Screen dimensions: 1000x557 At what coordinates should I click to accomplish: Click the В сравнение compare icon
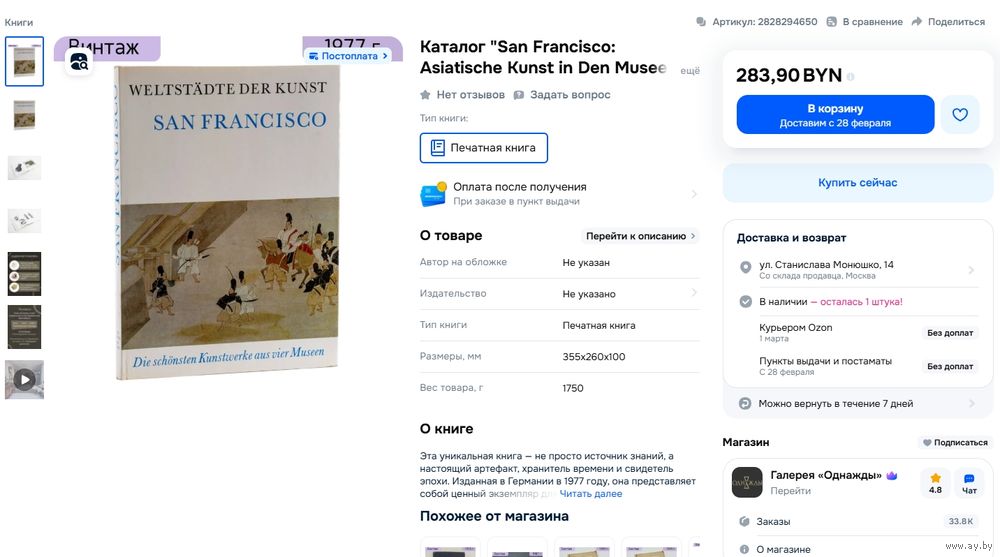pos(831,22)
